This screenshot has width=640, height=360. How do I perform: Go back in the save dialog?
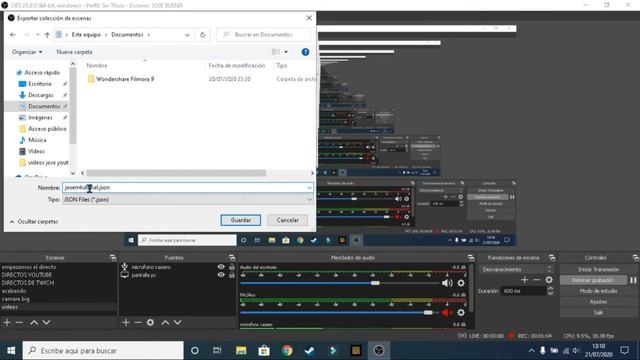[x=13, y=35]
